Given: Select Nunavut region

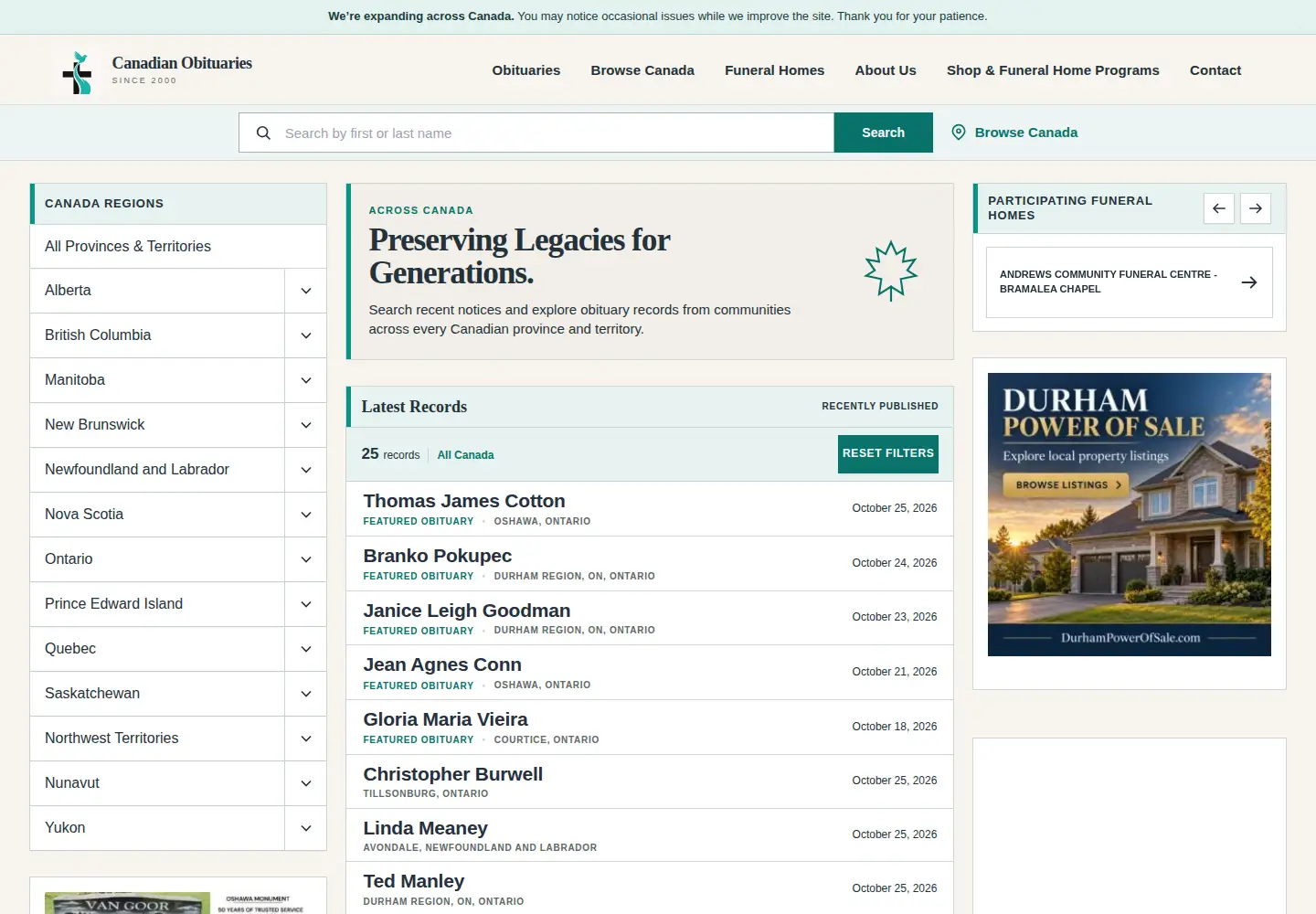Looking at the screenshot, I should point(157,783).
